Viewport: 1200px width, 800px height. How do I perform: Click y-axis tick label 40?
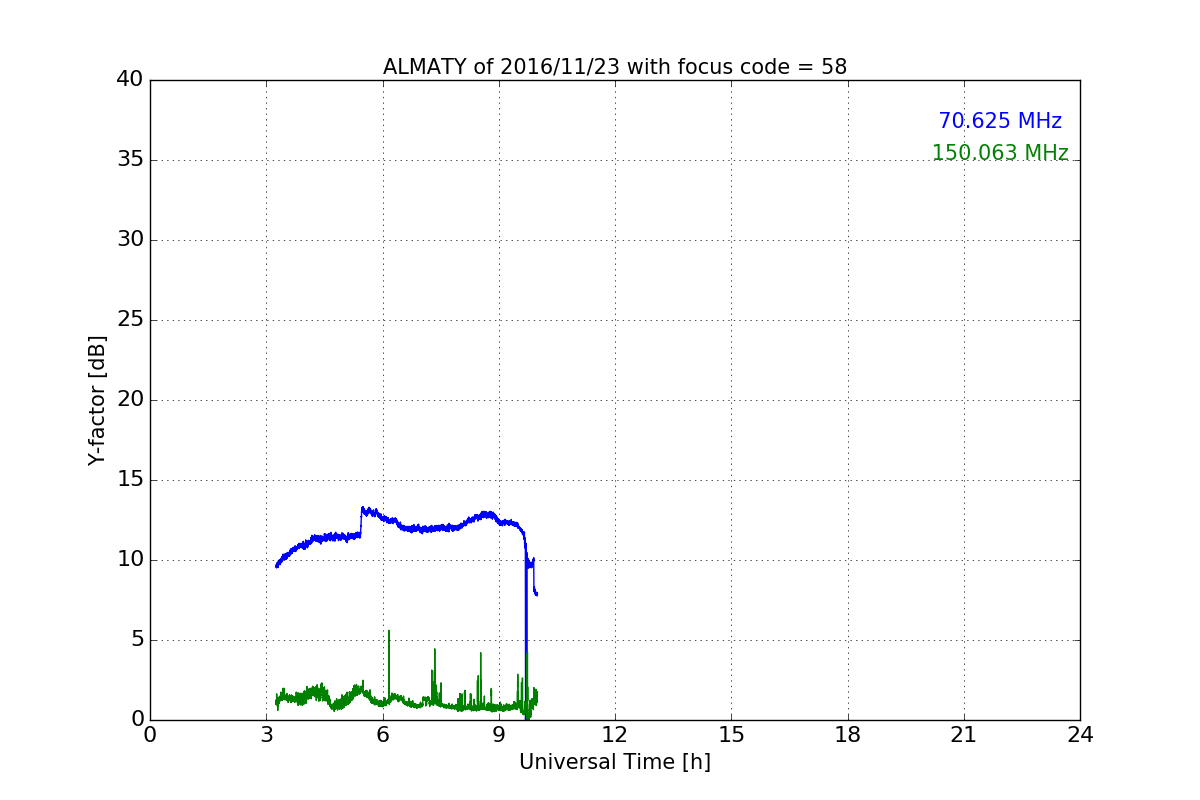pos(130,80)
